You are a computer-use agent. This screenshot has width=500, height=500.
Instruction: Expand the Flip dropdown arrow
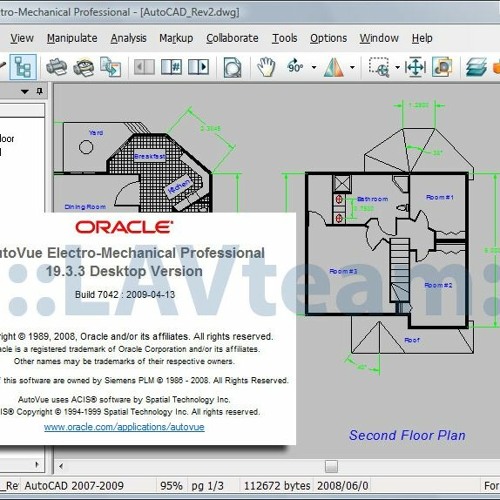(352, 67)
